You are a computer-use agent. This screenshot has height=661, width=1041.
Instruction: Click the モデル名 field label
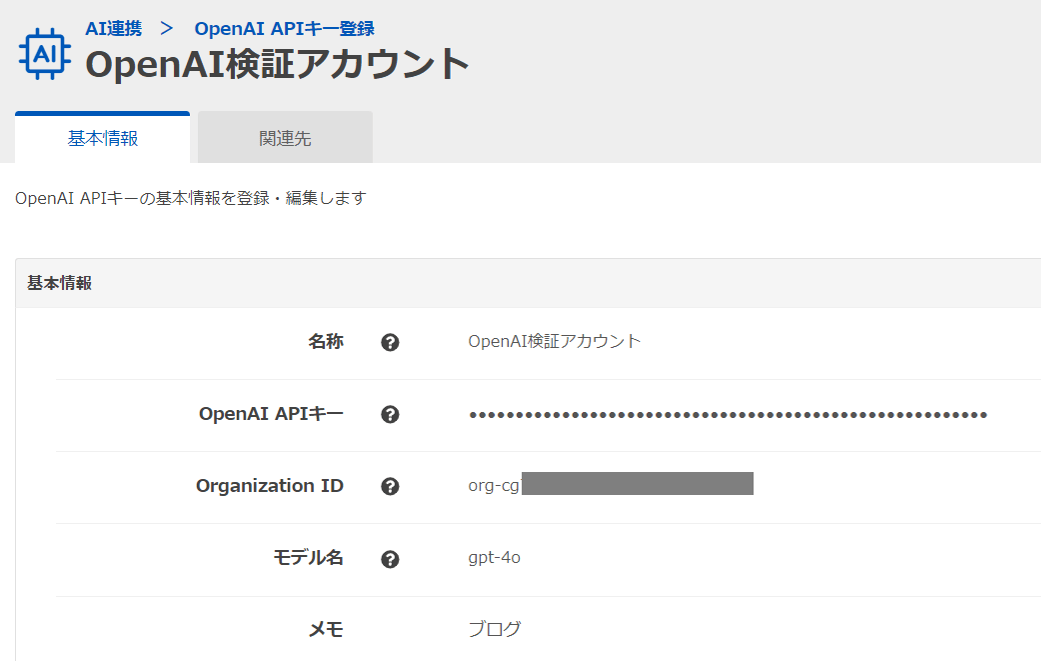(308, 557)
